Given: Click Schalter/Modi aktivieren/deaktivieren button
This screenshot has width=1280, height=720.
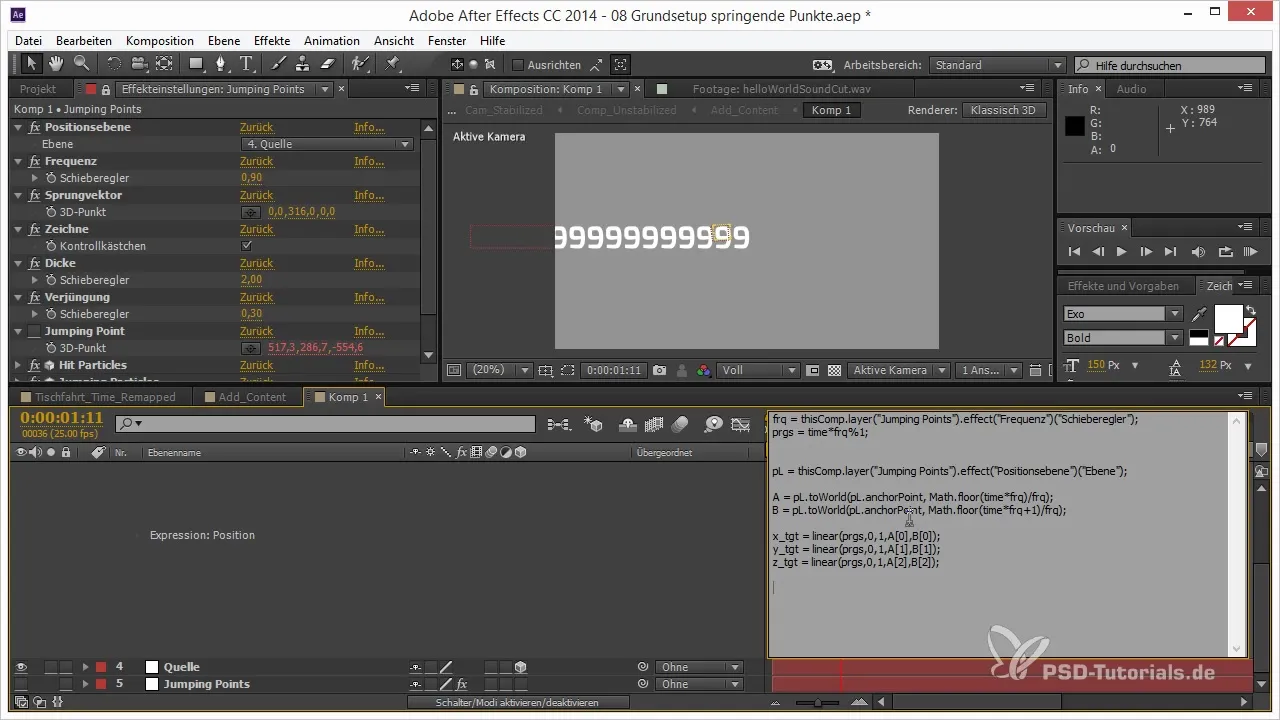Looking at the screenshot, I should pos(518,703).
